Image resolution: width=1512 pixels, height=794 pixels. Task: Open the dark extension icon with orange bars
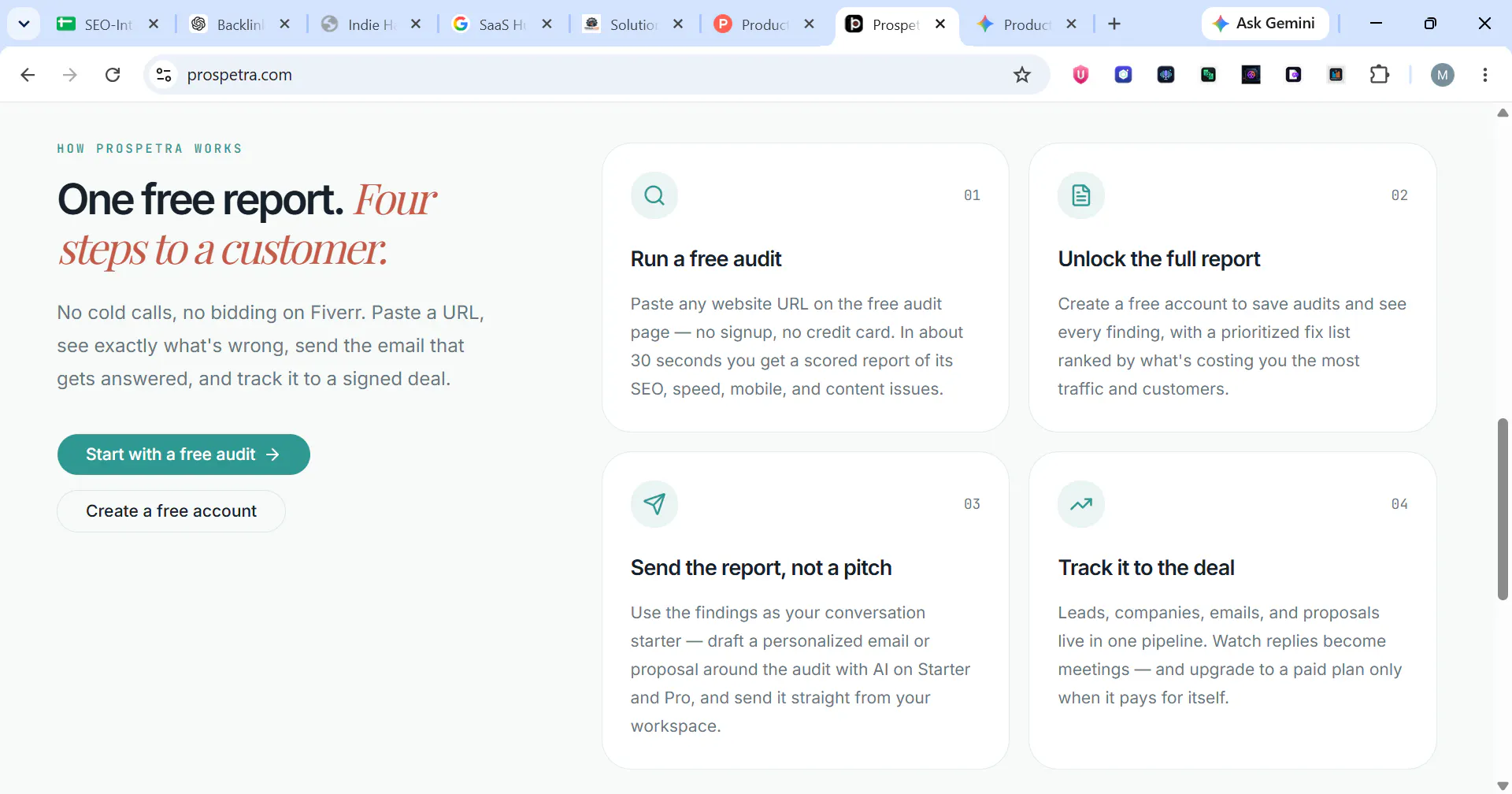pos(1336,75)
